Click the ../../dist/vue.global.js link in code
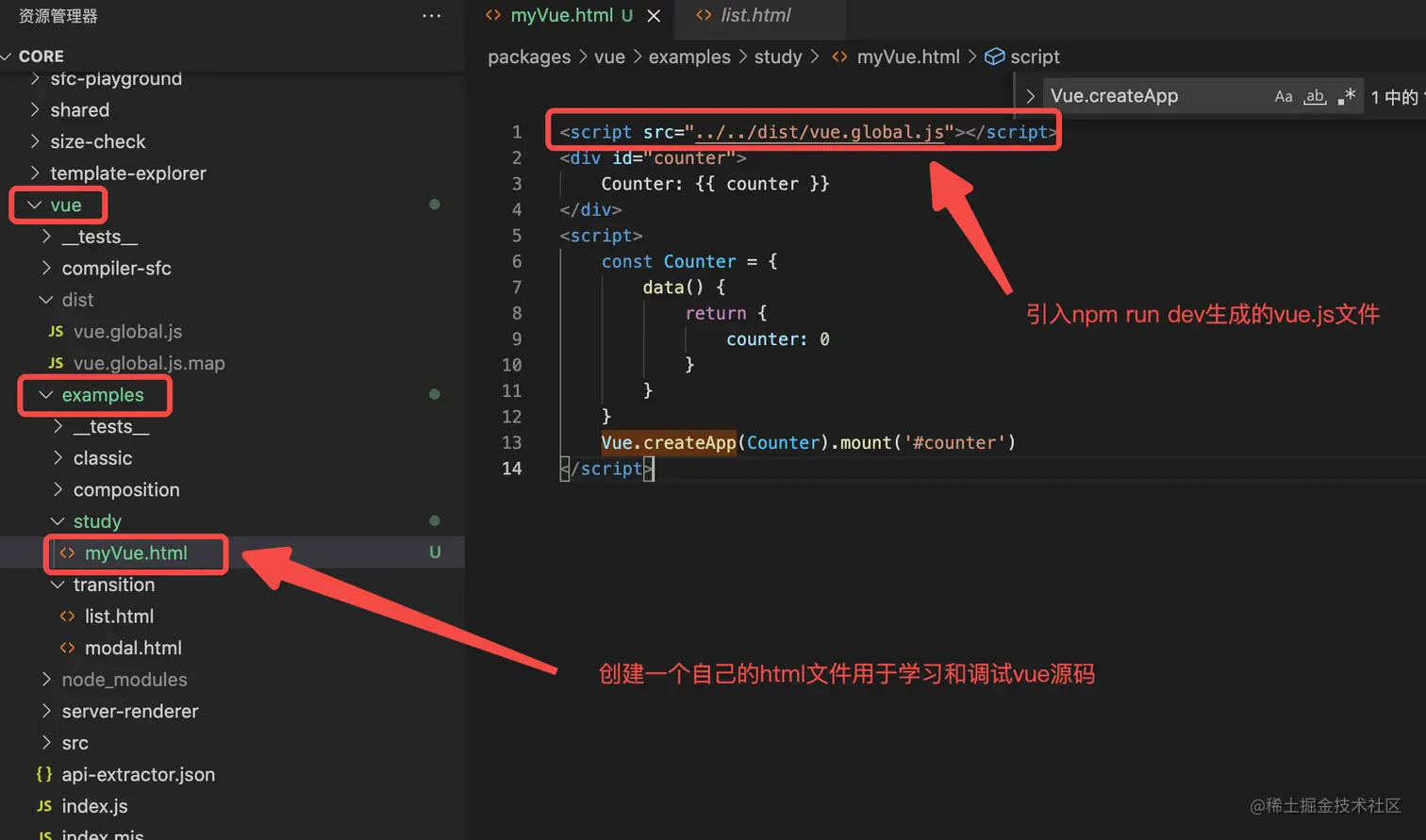 (820, 132)
